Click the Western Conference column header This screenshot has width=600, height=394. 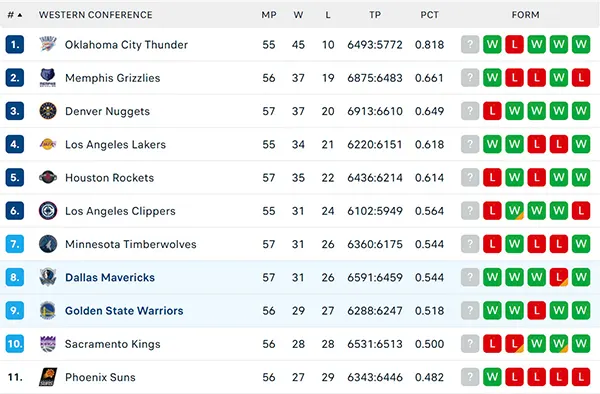(95, 15)
